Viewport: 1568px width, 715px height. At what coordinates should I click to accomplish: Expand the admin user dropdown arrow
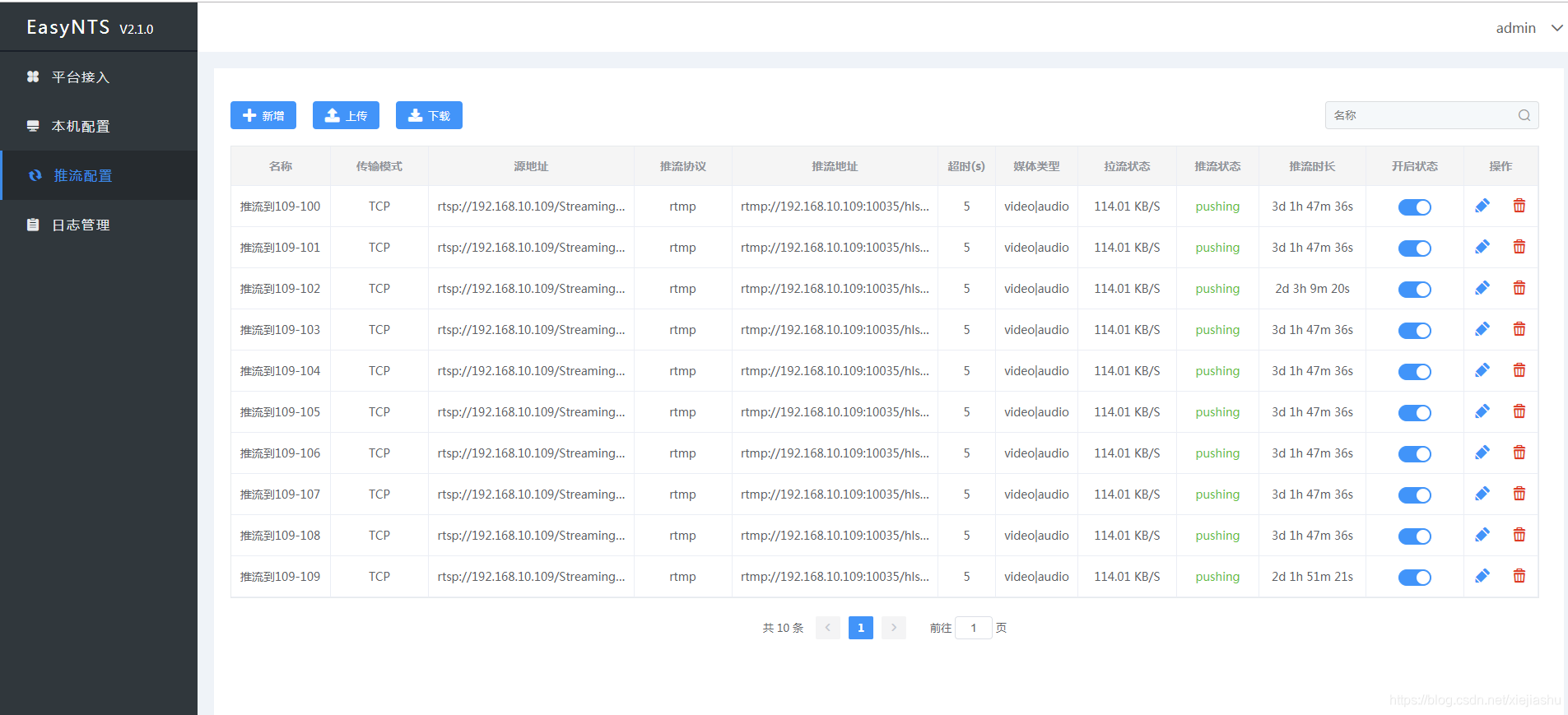coord(1556,28)
